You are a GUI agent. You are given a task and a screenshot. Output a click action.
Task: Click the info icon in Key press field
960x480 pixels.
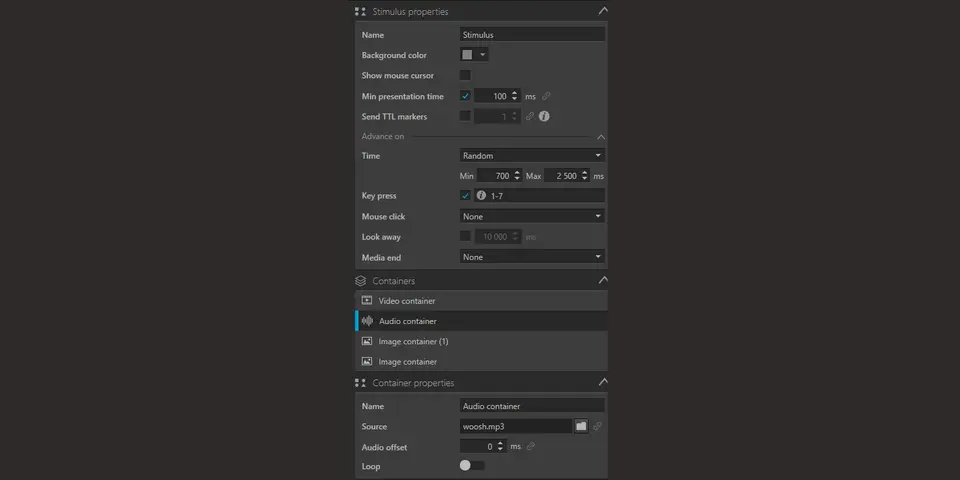[x=481, y=196]
